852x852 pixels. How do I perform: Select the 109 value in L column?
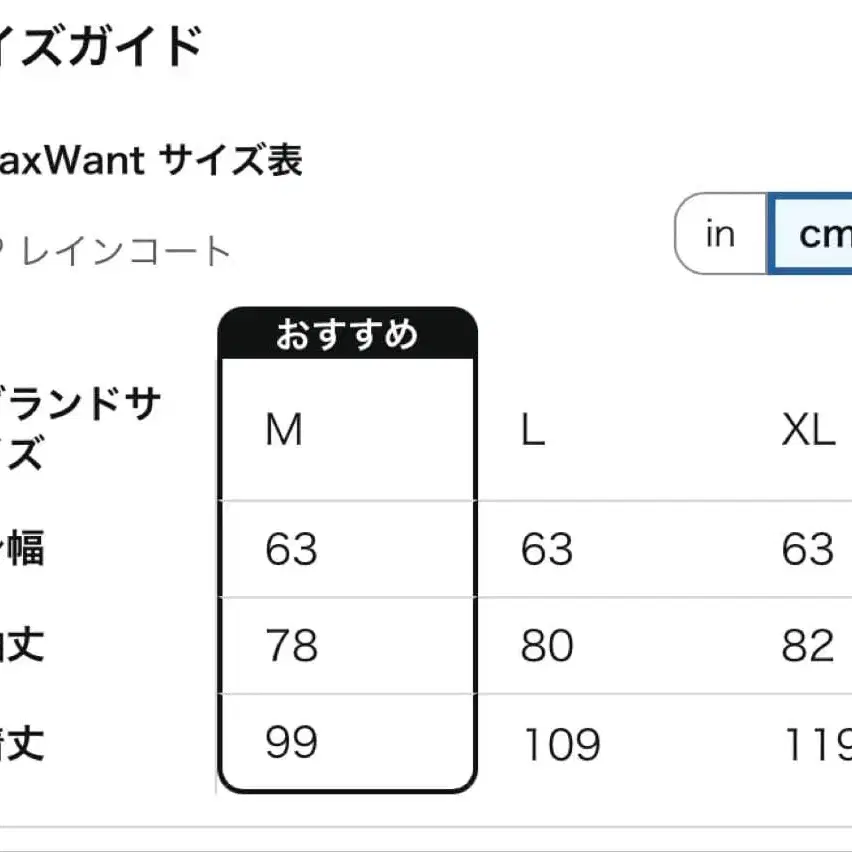(x=560, y=744)
